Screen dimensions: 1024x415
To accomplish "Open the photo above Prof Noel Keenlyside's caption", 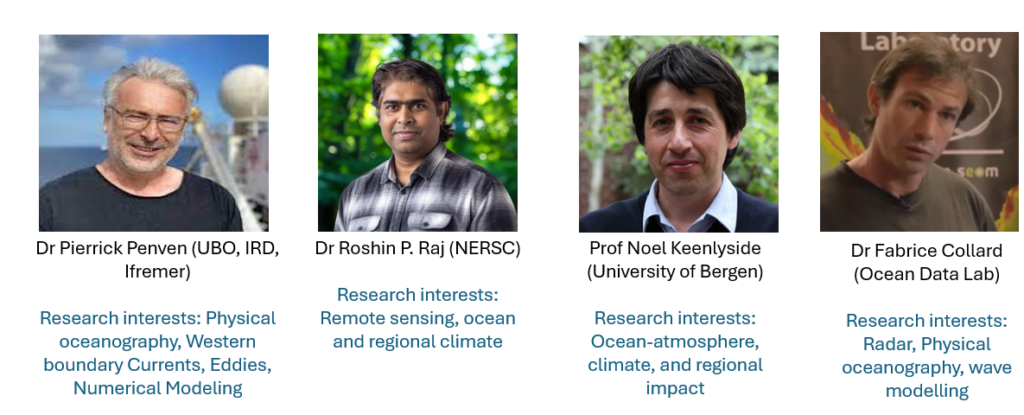I will [x=679, y=134].
